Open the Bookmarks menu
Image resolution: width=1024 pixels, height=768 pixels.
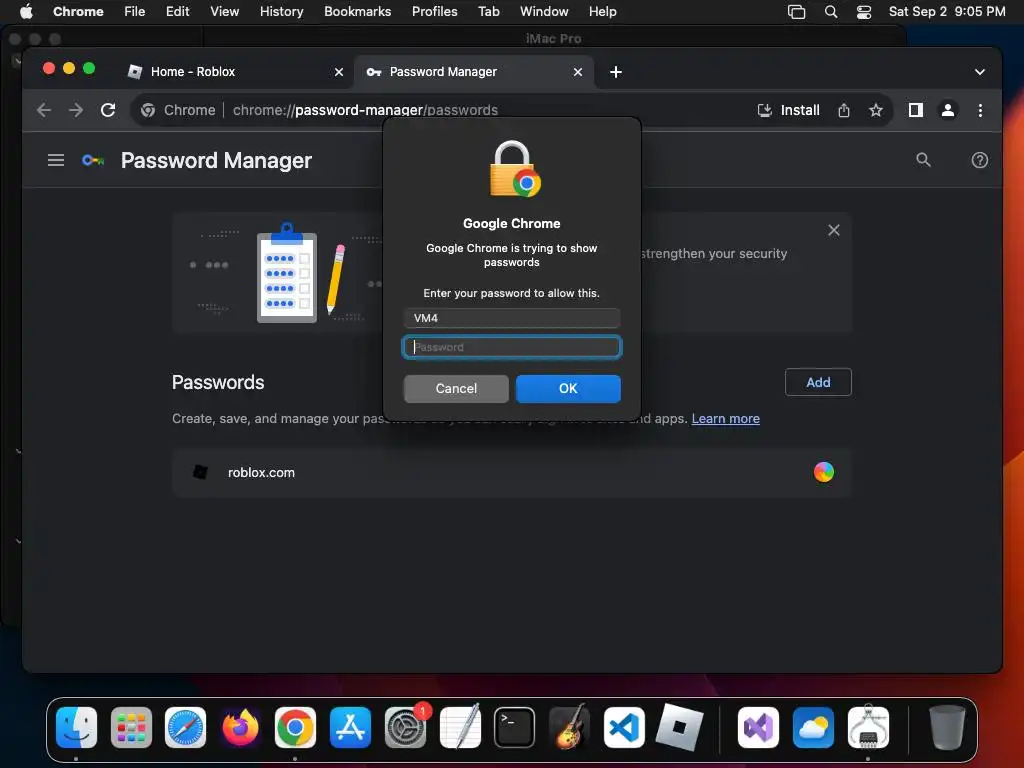pyautogui.click(x=357, y=12)
